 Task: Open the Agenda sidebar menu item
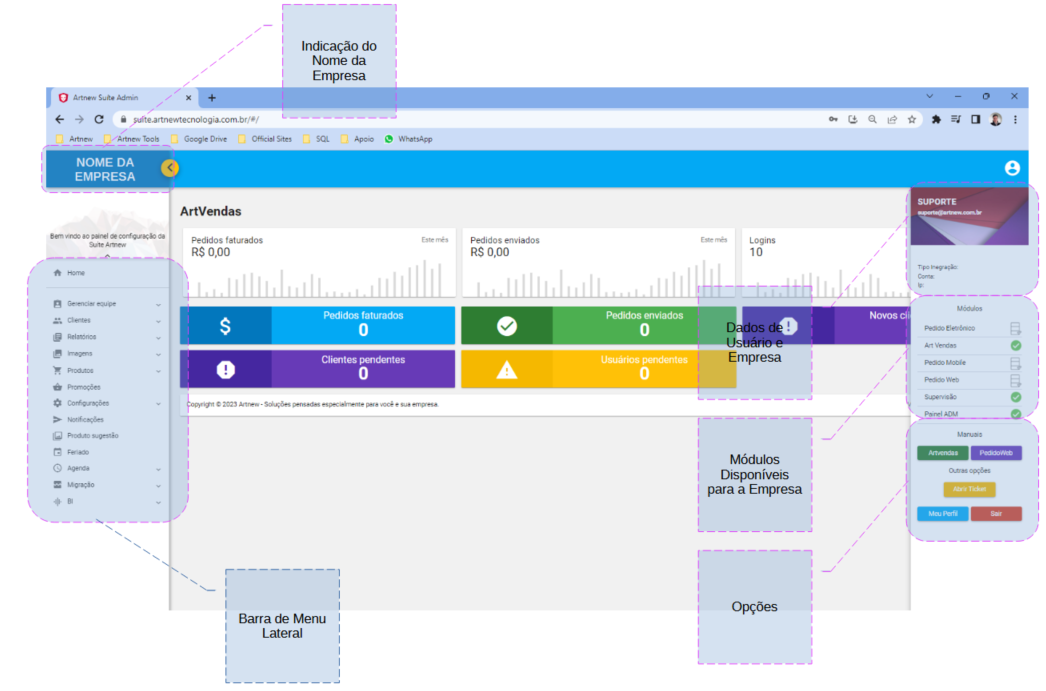click(107, 468)
